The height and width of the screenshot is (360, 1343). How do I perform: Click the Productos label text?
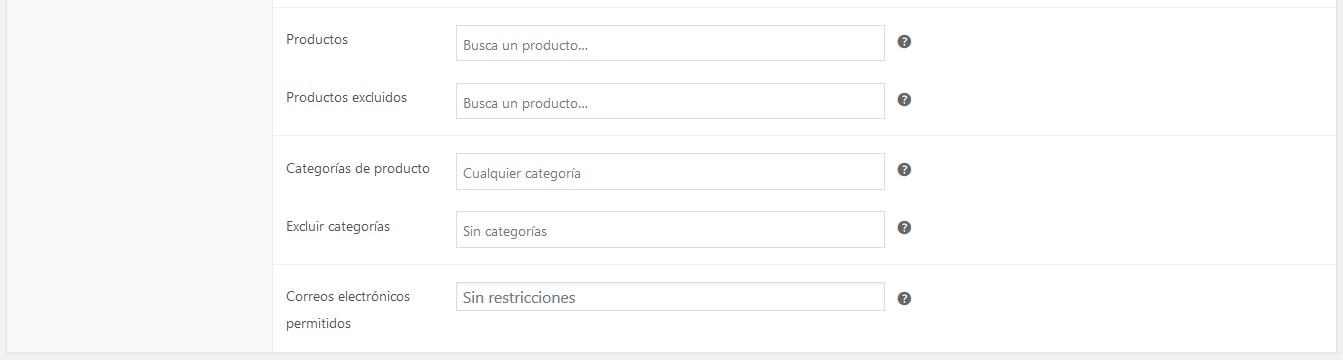[317, 39]
